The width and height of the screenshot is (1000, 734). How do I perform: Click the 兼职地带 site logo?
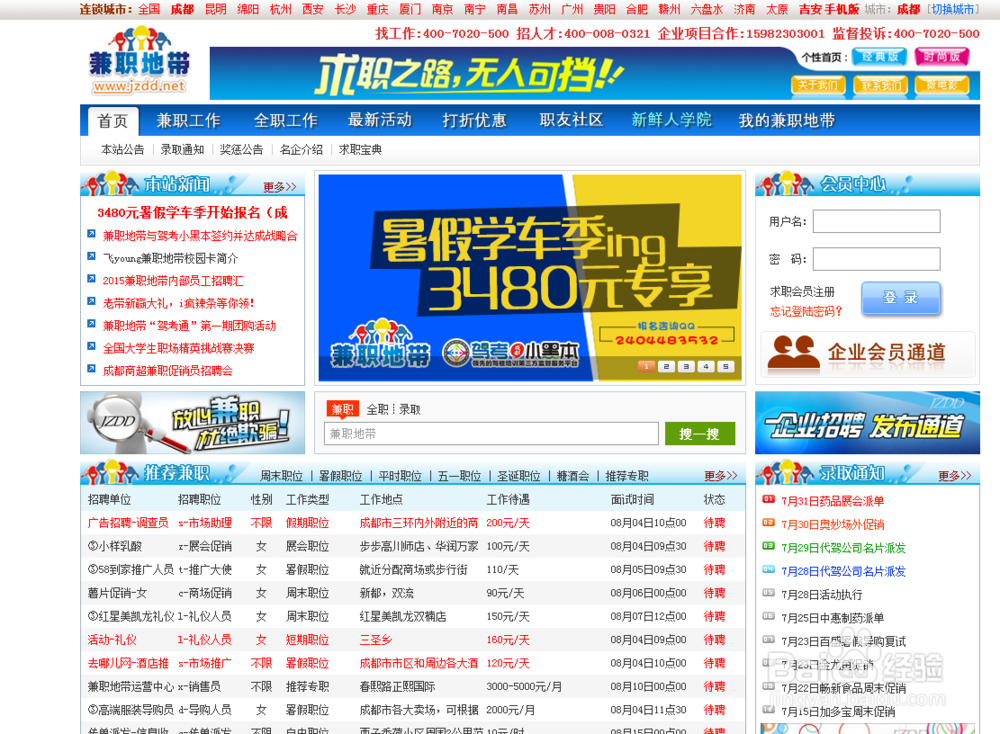tap(139, 62)
